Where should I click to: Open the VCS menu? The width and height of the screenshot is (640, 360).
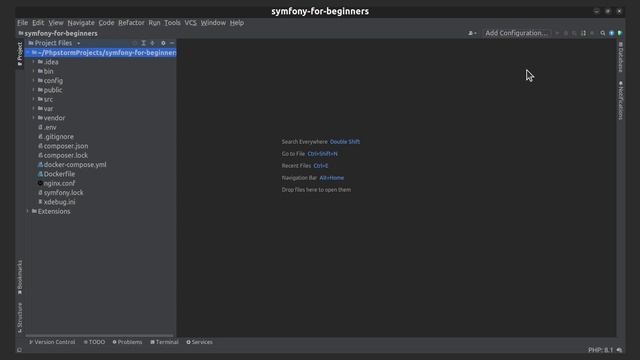(x=190, y=23)
